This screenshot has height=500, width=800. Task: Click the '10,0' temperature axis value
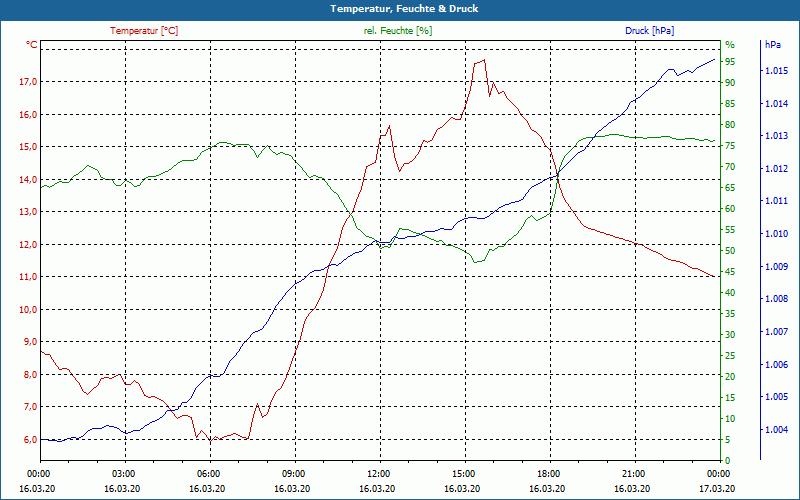point(29,310)
